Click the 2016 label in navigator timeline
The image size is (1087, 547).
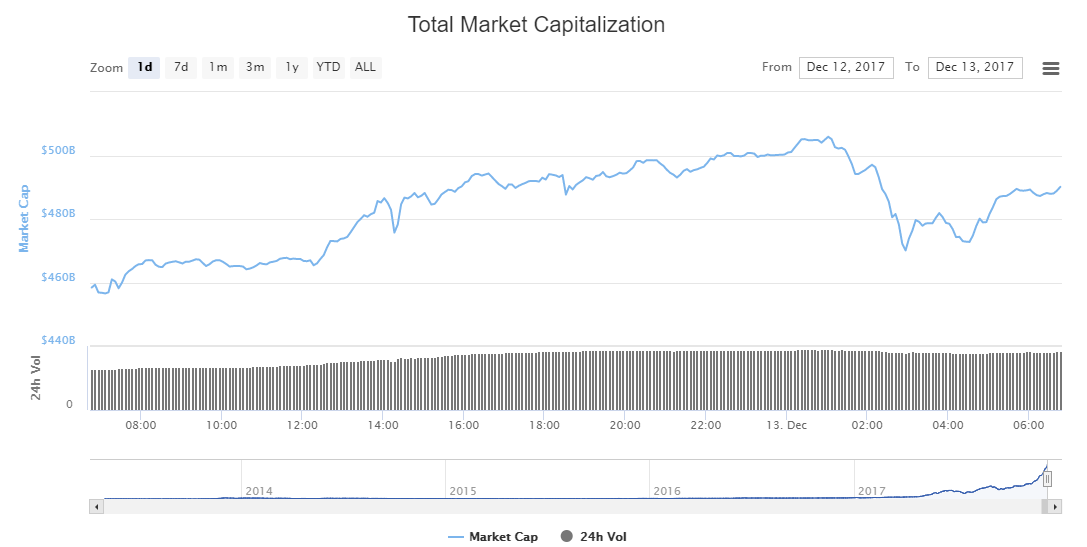(x=667, y=491)
